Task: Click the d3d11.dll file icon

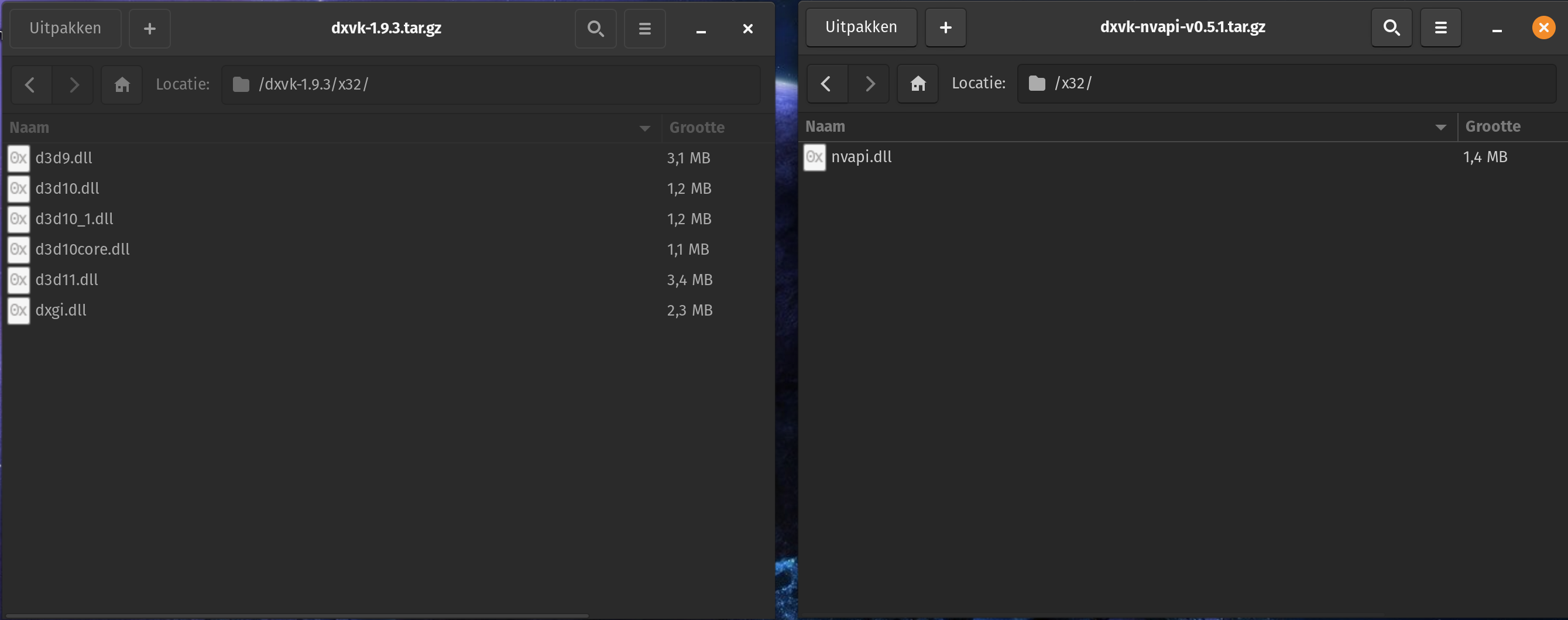Action: (x=18, y=280)
